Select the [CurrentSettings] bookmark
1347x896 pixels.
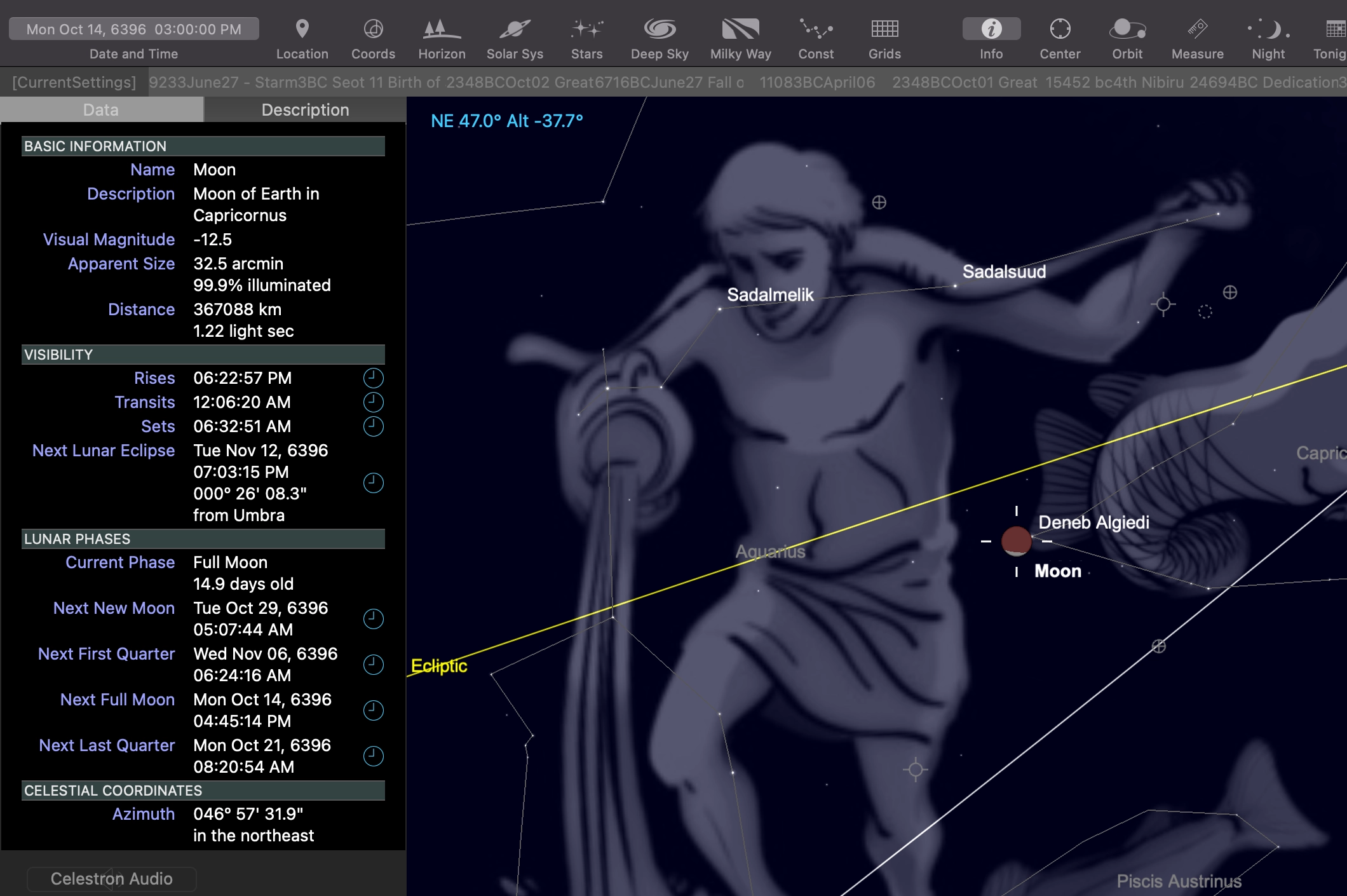coord(74,83)
